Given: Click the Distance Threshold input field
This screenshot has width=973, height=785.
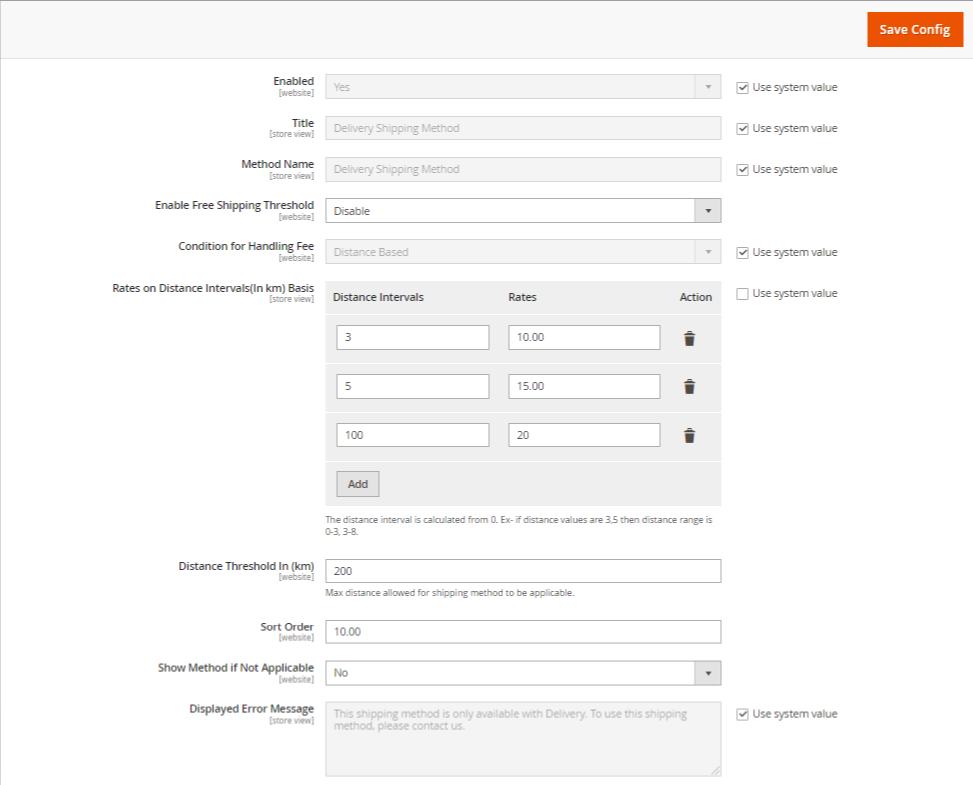Looking at the screenshot, I should click(x=522, y=571).
